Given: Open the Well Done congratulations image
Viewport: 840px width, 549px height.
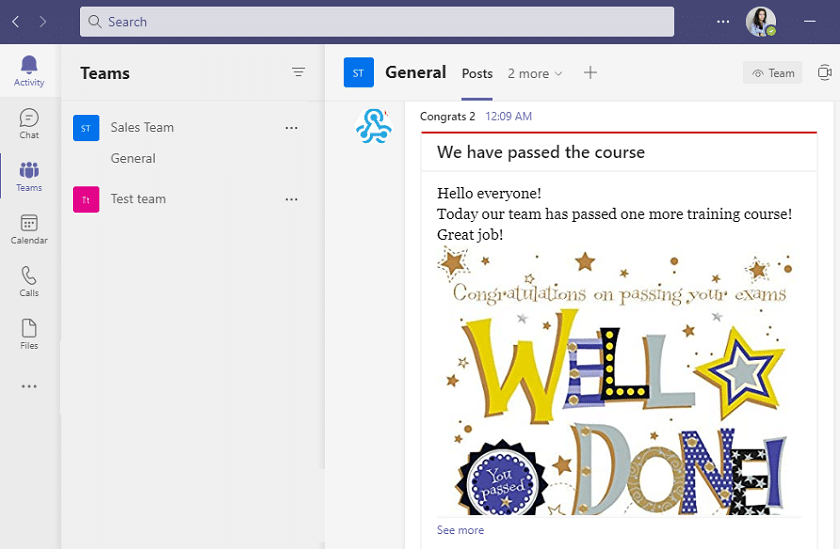Looking at the screenshot, I should coord(616,380).
